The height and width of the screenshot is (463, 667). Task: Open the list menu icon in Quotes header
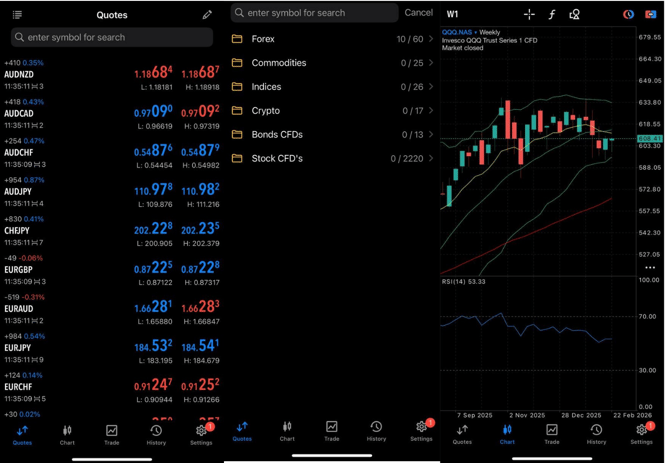pyautogui.click(x=17, y=15)
